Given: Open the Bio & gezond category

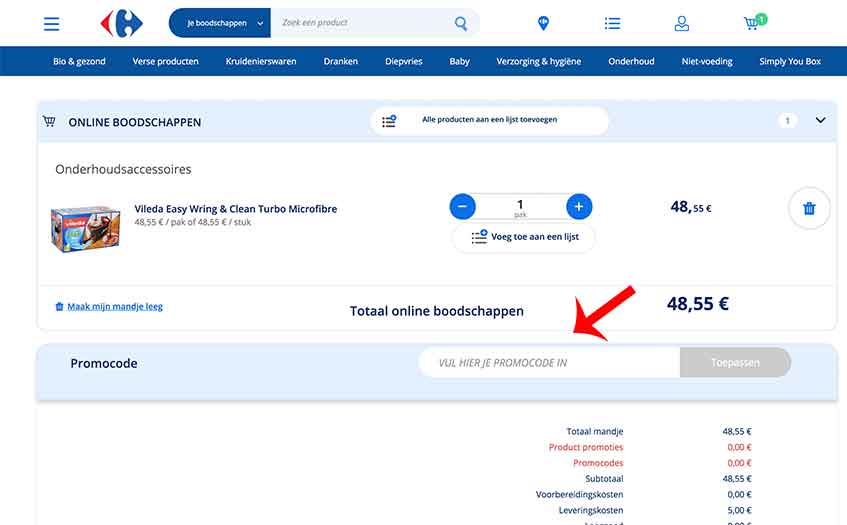Looking at the screenshot, I should pos(79,61).
